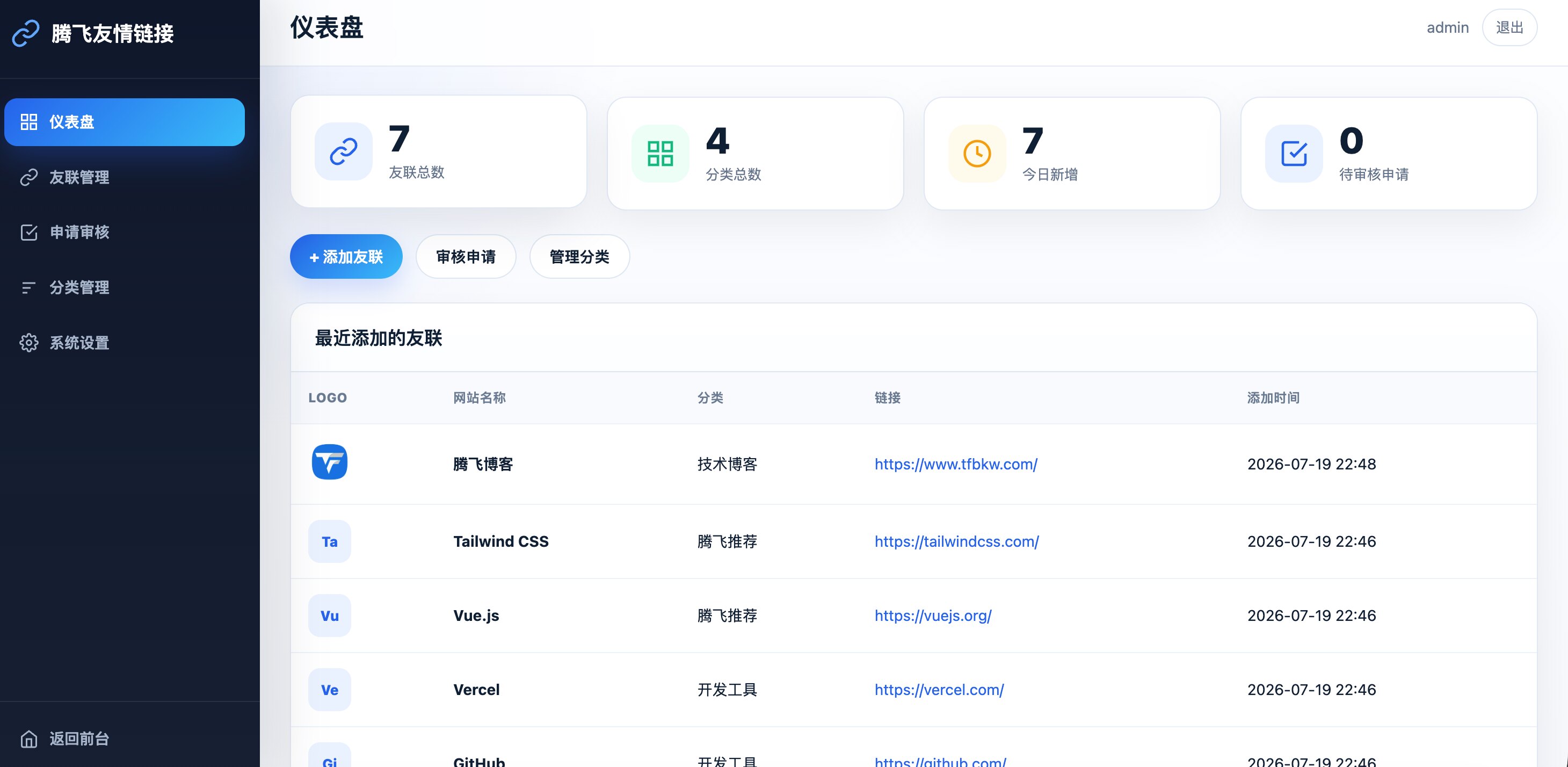Click the Vercel site name cell
Image resolution: width=1568 pixels, height=767 pixels.
click(476, 690)
